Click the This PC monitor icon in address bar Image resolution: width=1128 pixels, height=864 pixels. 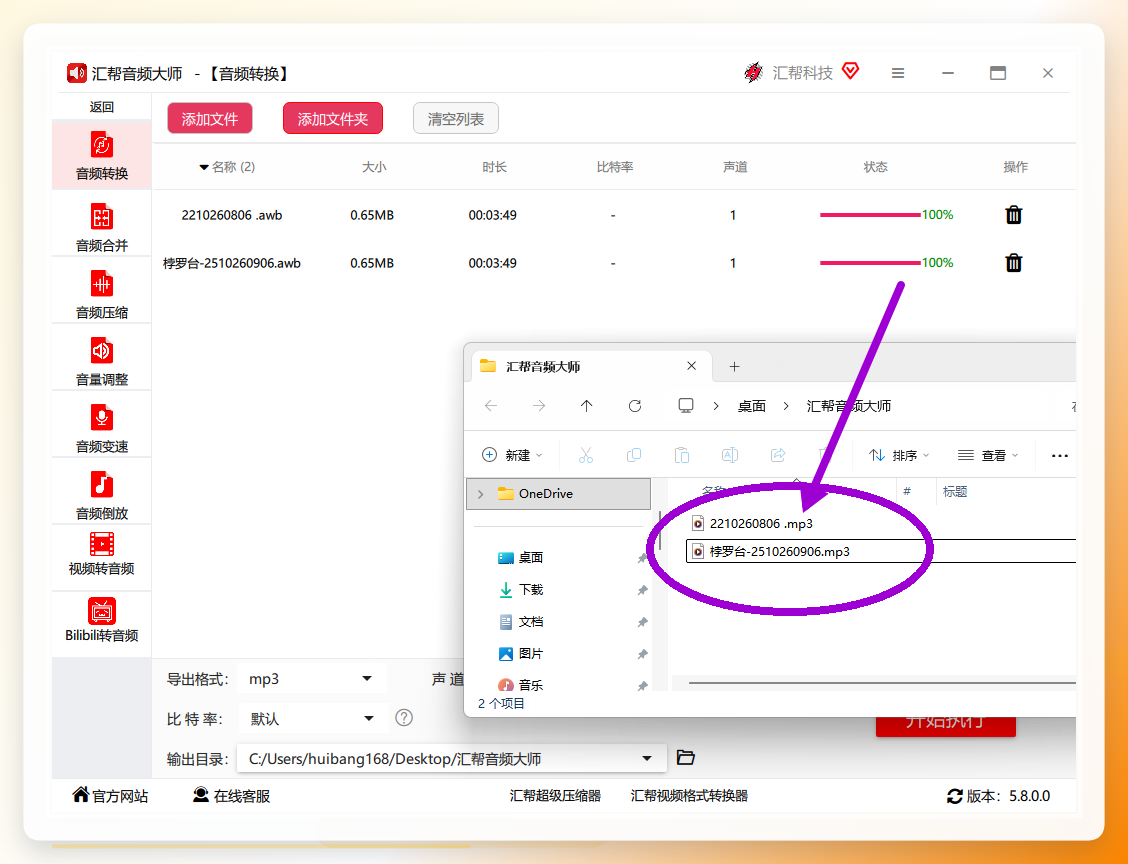pos(686,406)
